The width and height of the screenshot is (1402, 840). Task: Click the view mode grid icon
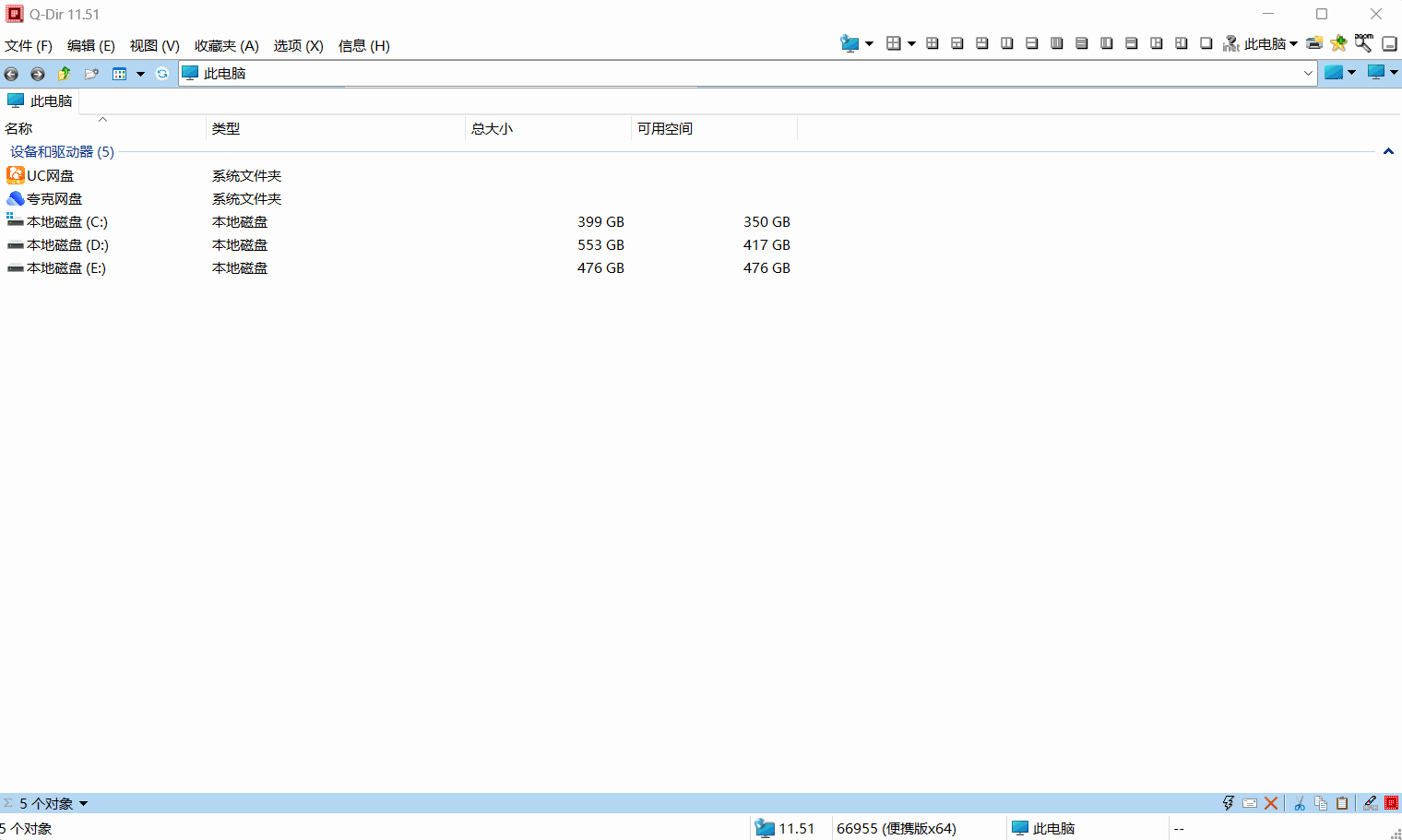(x=119, y=74)
